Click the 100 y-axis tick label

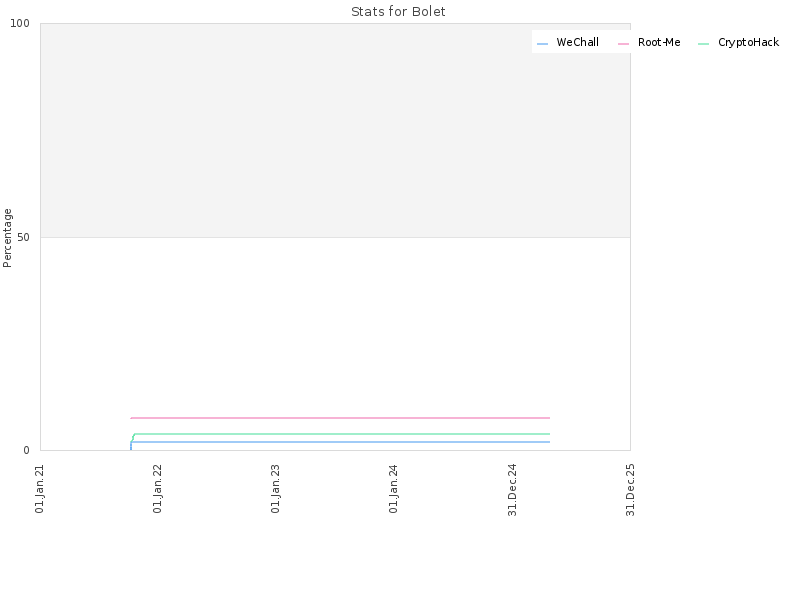click(x=20, y=23)
